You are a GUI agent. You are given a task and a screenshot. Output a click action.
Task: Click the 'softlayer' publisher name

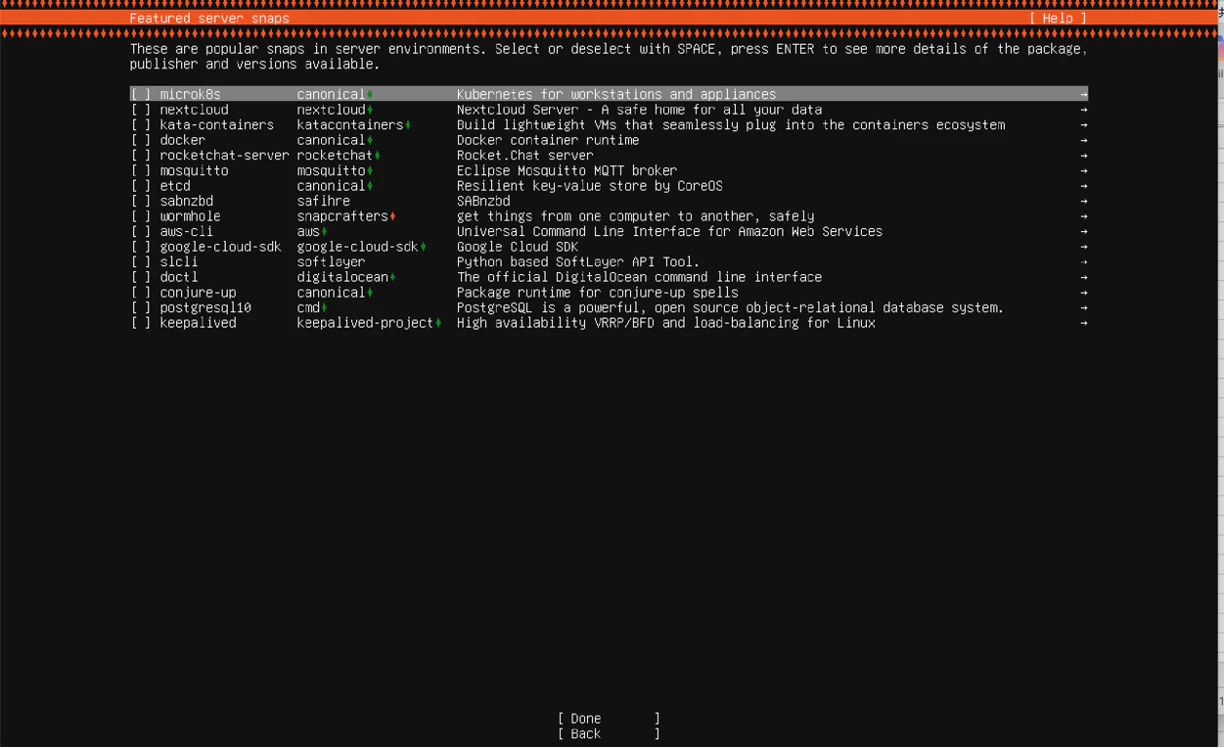click(331, 262)
